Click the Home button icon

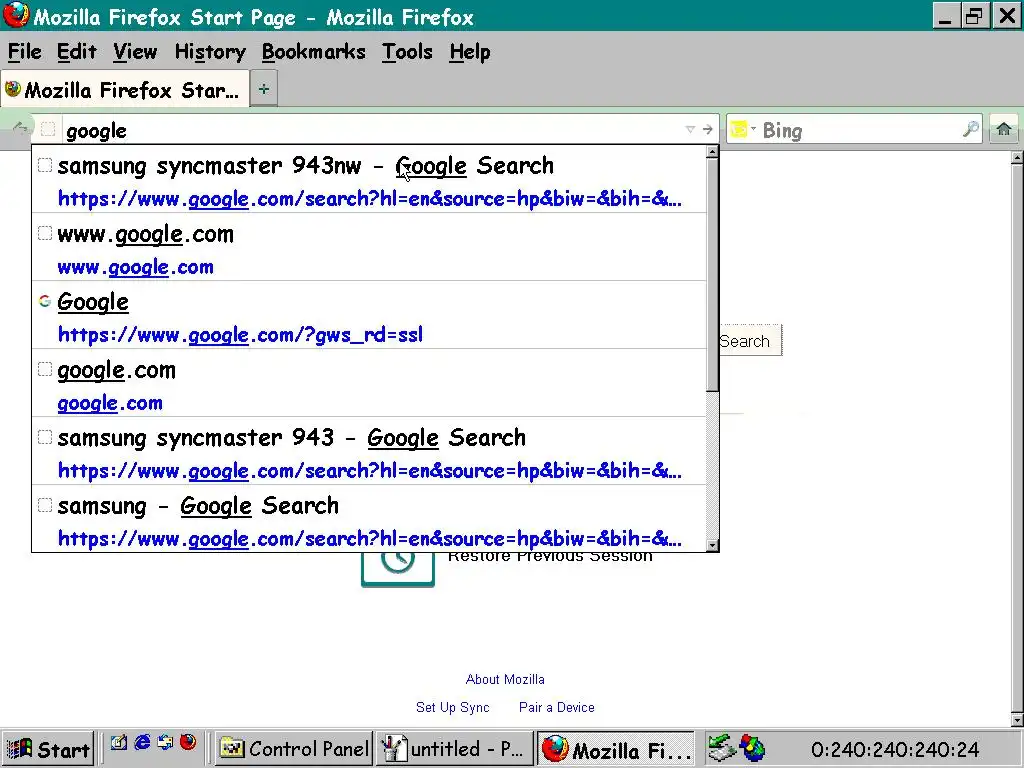(1004, 129)
